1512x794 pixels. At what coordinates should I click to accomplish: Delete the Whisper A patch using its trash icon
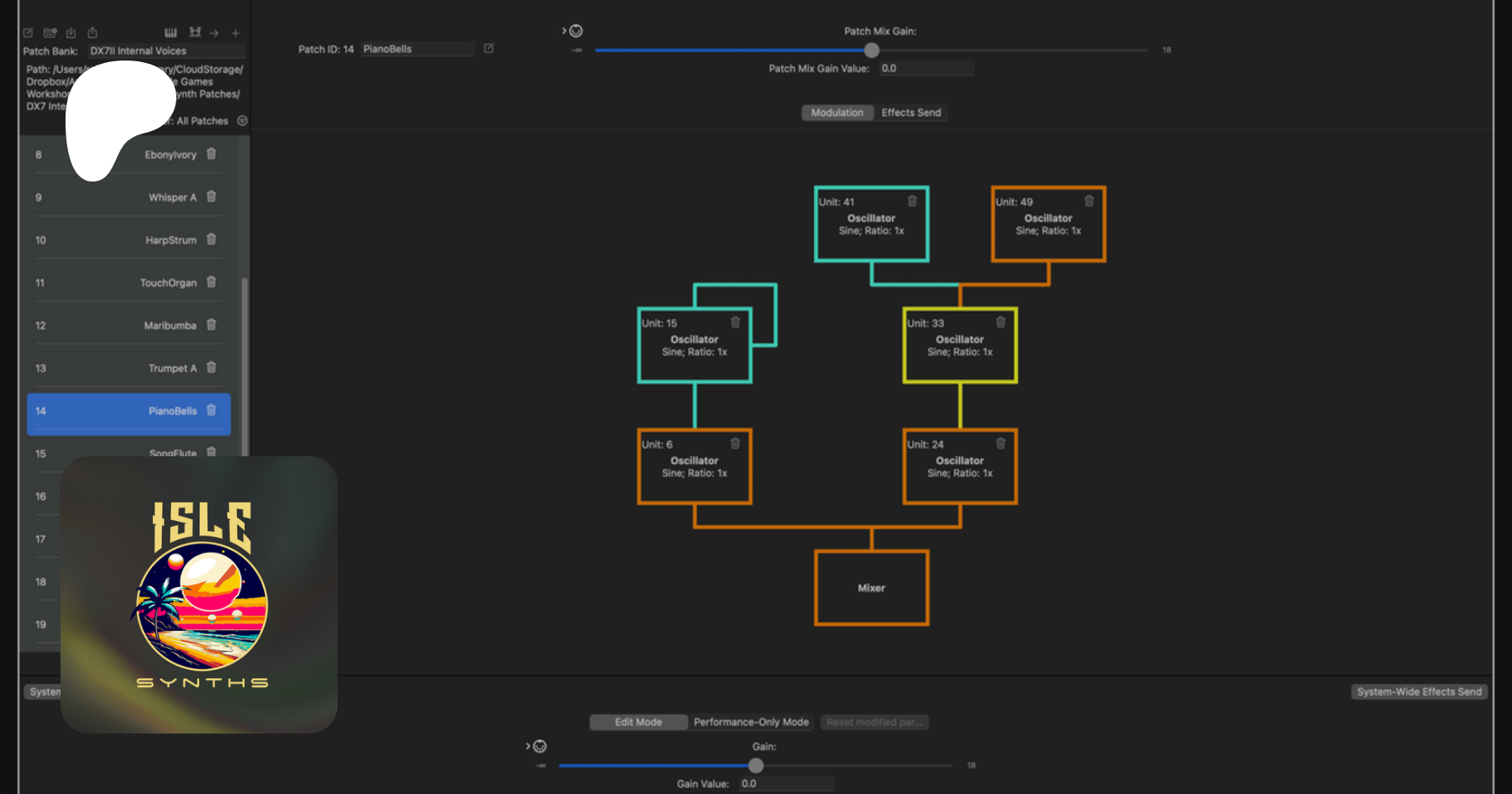(x=212, y=197)
